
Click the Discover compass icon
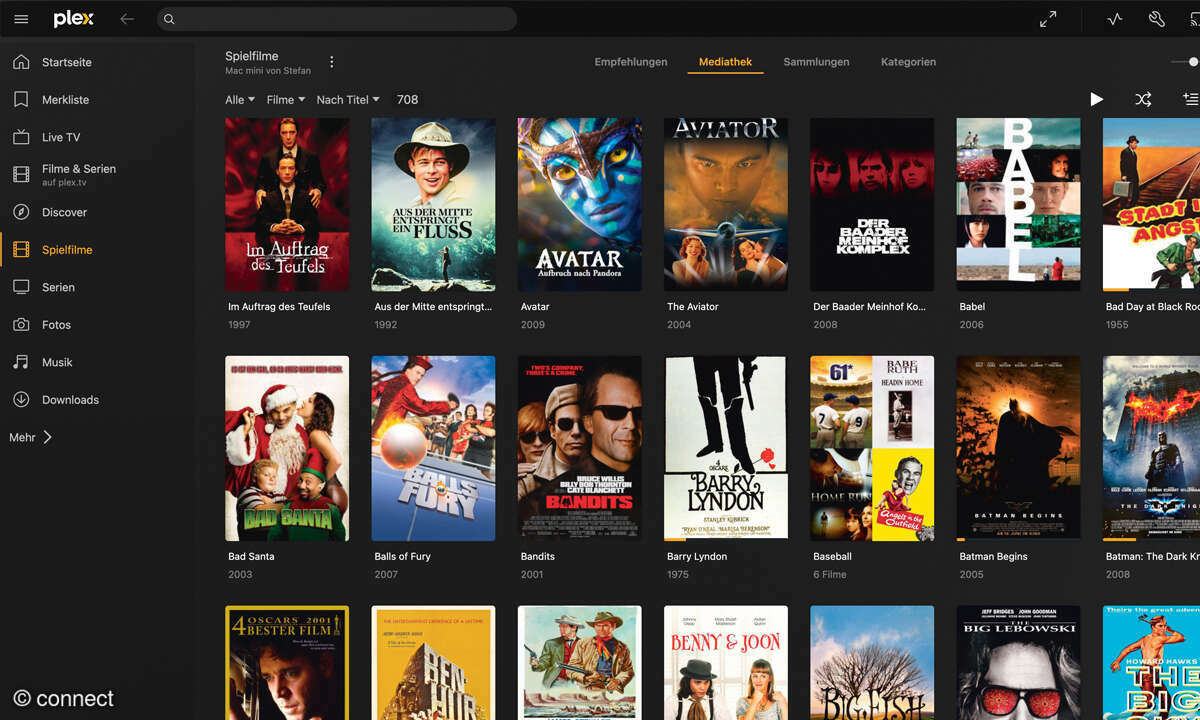click(21, 212)
